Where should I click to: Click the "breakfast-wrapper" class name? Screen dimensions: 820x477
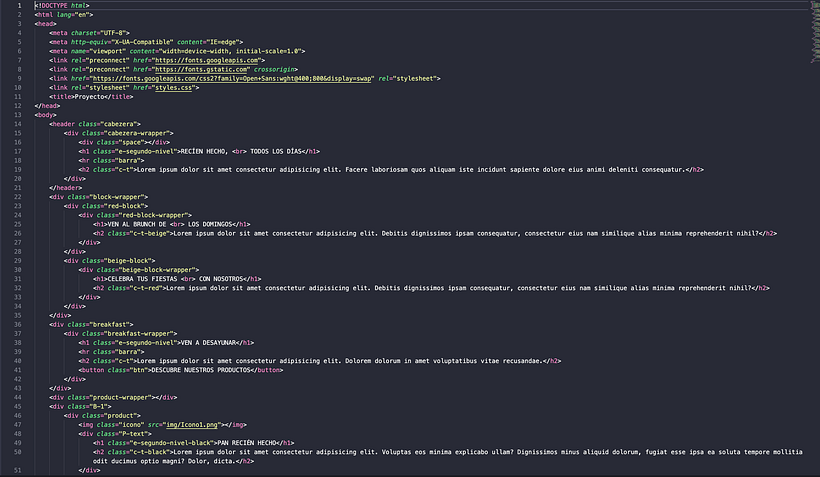(139, 334)
